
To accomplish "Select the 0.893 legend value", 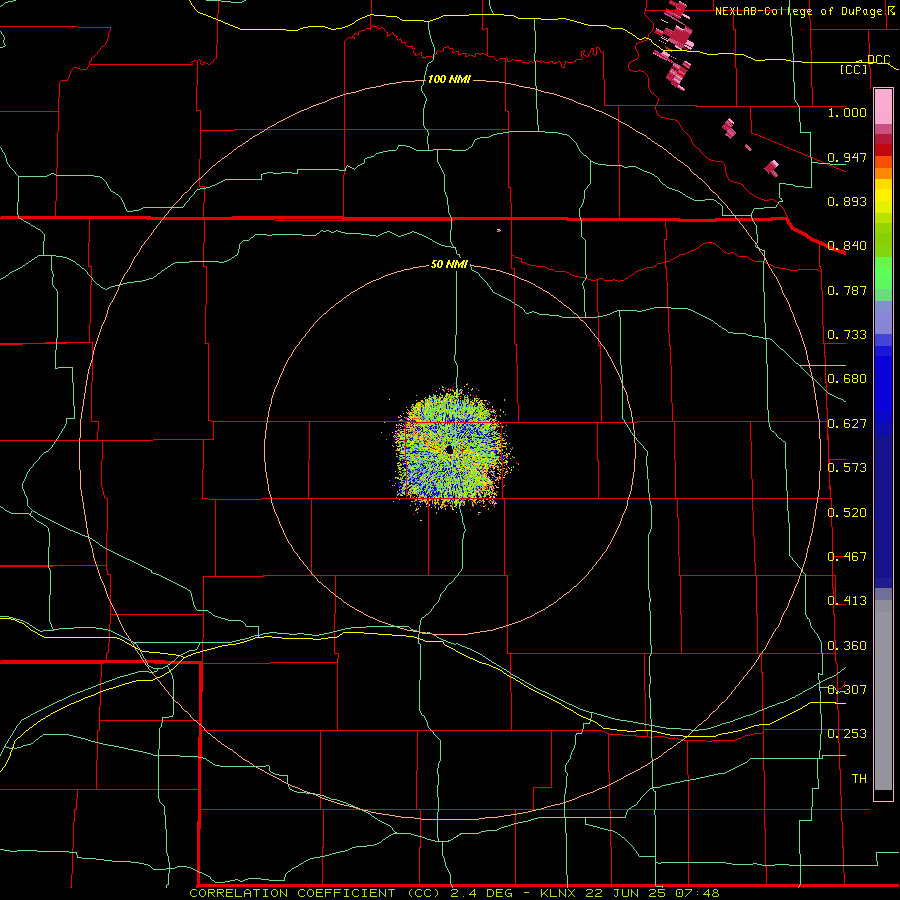I will pos(847,201).
